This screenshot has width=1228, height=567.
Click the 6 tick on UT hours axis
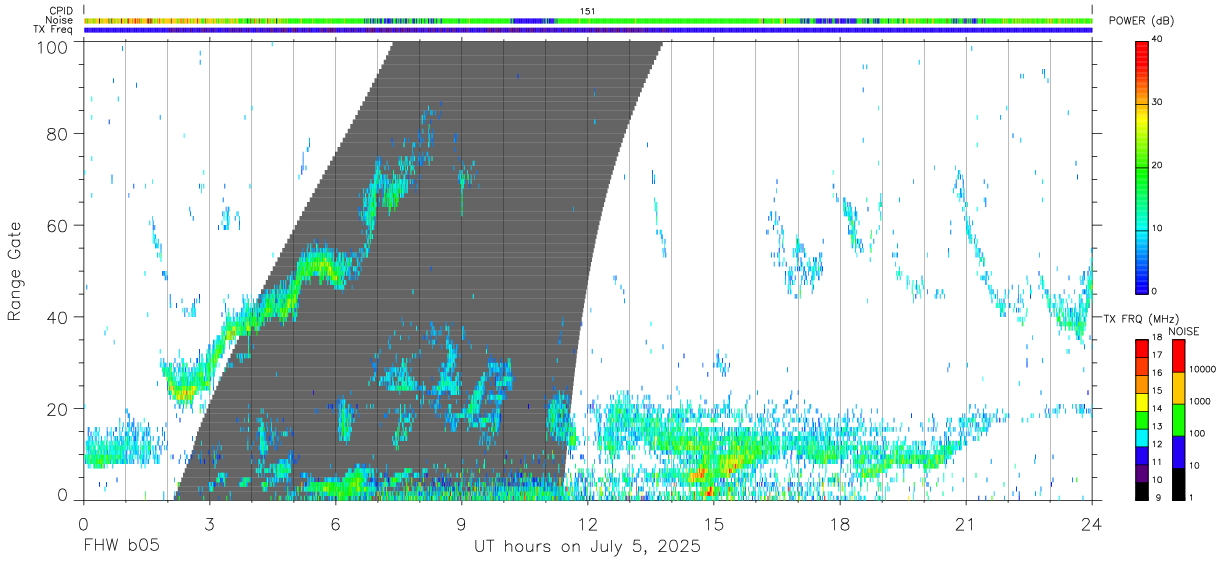335,522
